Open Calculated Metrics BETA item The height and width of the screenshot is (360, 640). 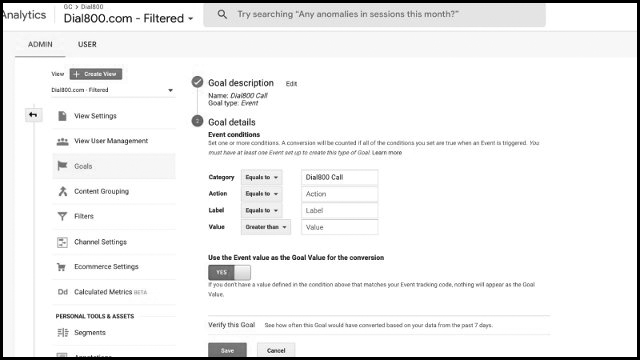point(114,292)
